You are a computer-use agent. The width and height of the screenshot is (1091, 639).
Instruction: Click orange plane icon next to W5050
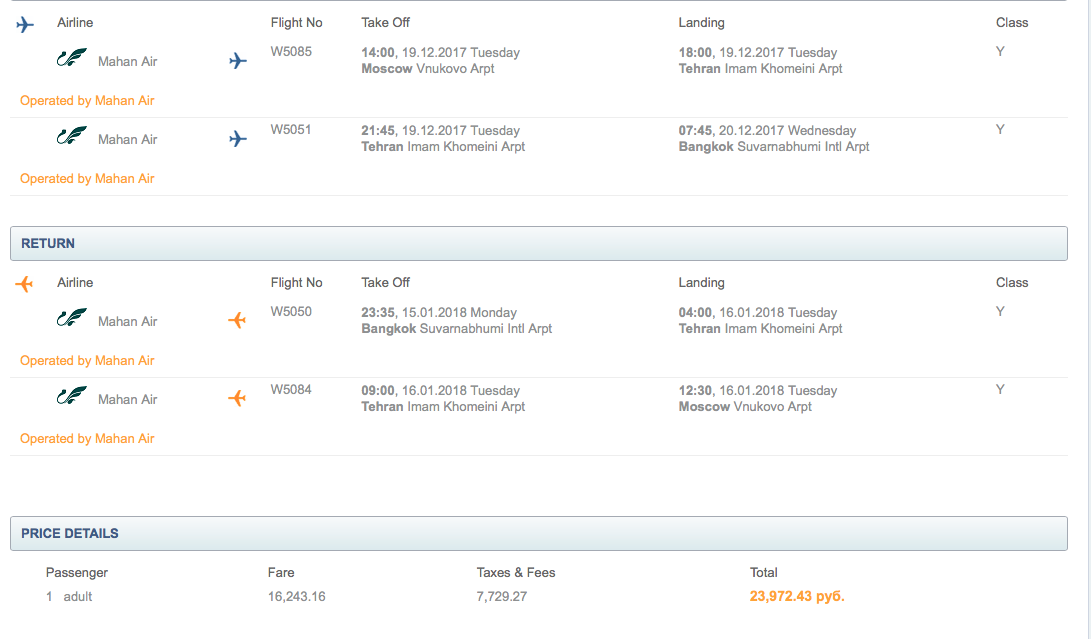237,321
